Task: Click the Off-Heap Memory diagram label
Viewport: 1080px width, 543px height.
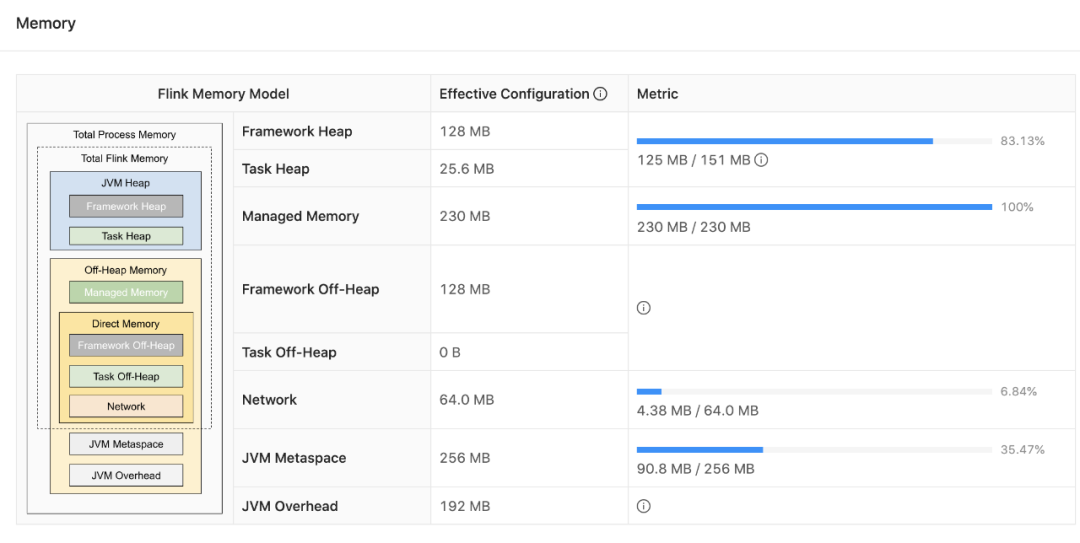Action: [125, 270]
